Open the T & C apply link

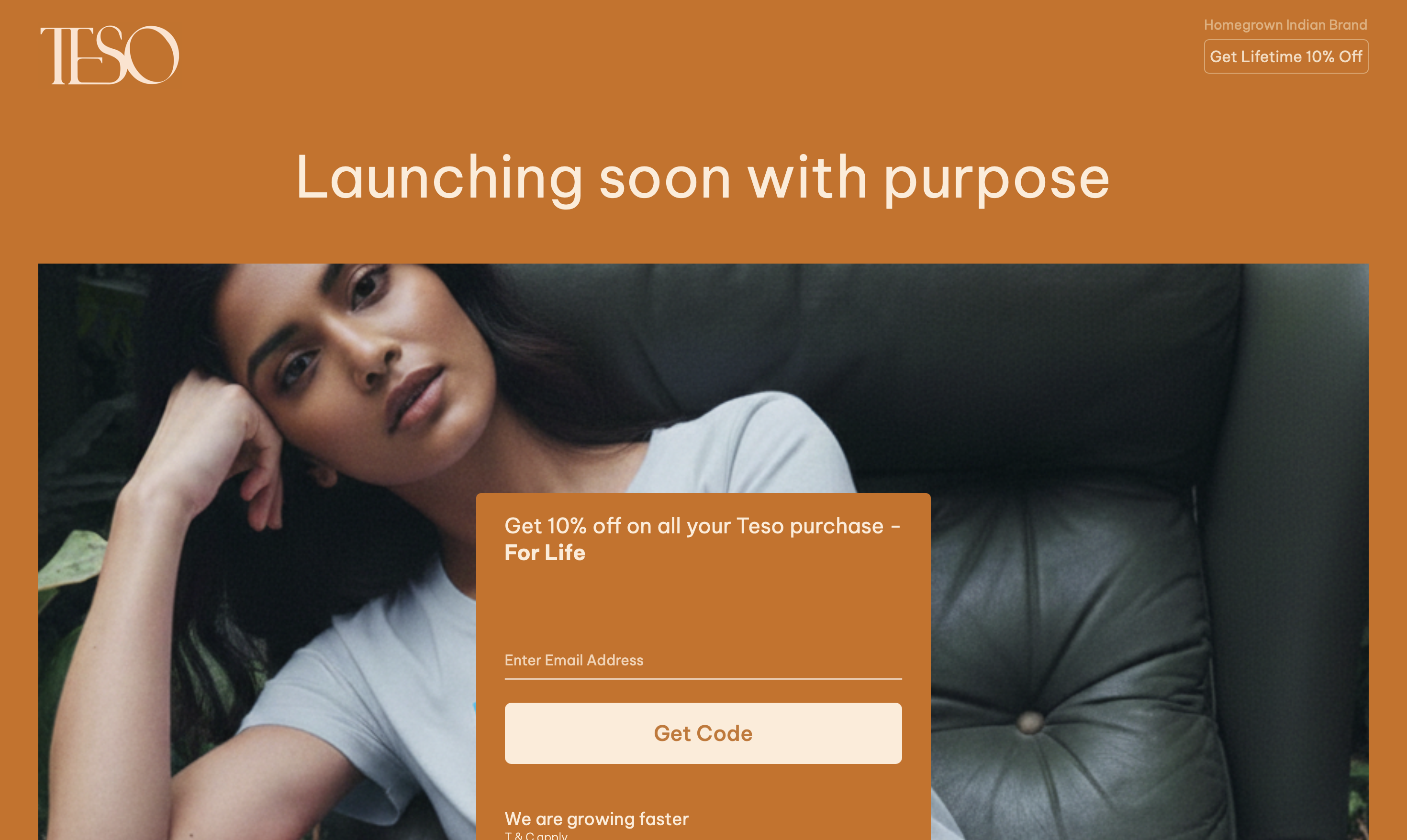point(536,835)
